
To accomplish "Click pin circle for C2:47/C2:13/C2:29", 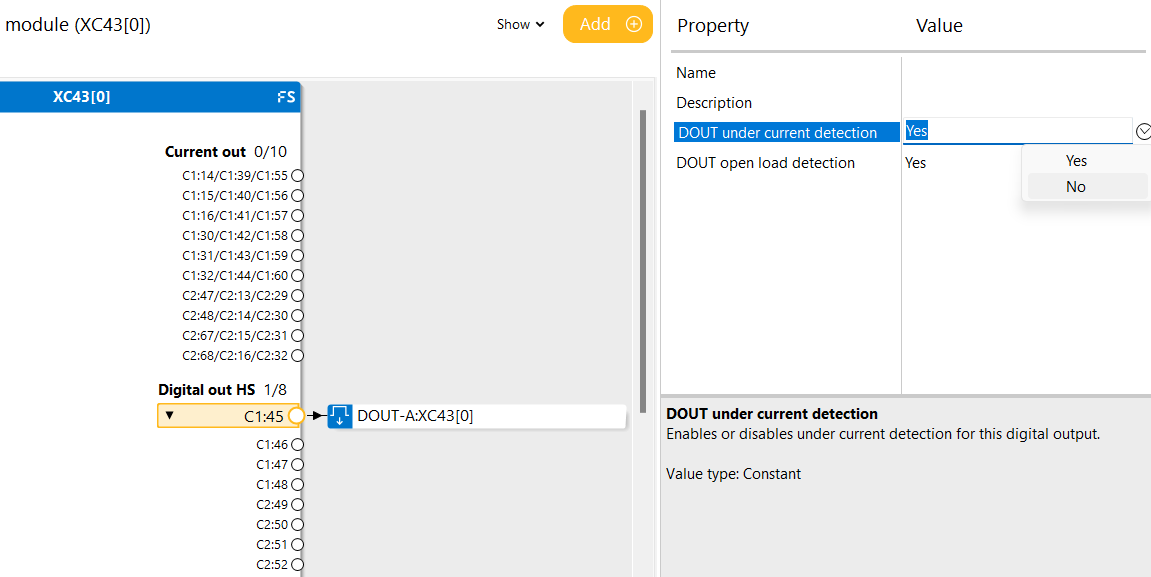I will 297,296.
